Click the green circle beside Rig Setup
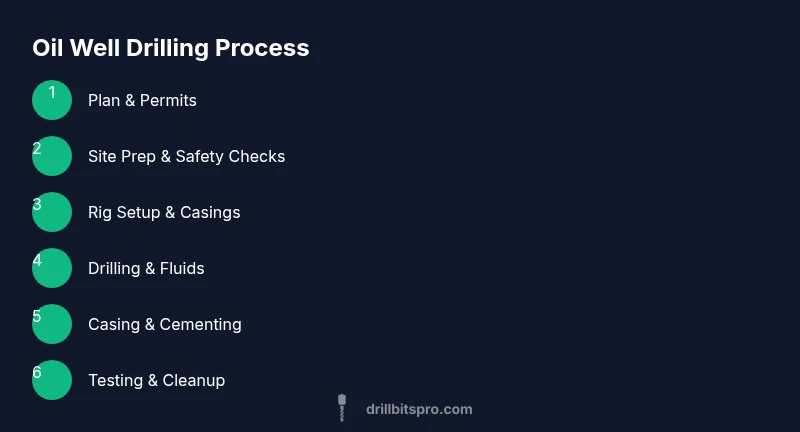The image size is (800, 432). (x=52, y=212)
